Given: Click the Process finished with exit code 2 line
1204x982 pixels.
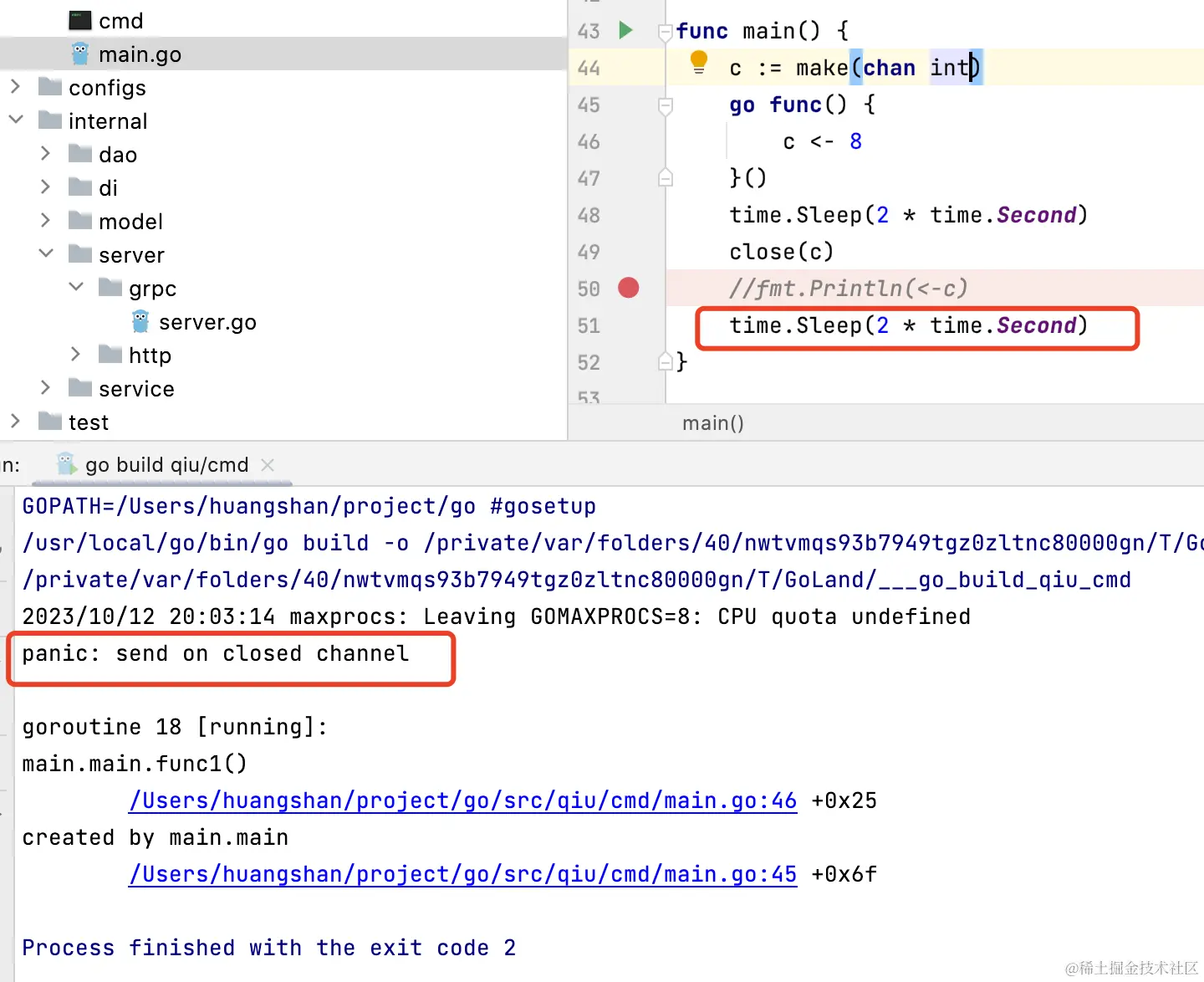Looking at the screenshot, I should pyautogui.click(x=269, y=948).
